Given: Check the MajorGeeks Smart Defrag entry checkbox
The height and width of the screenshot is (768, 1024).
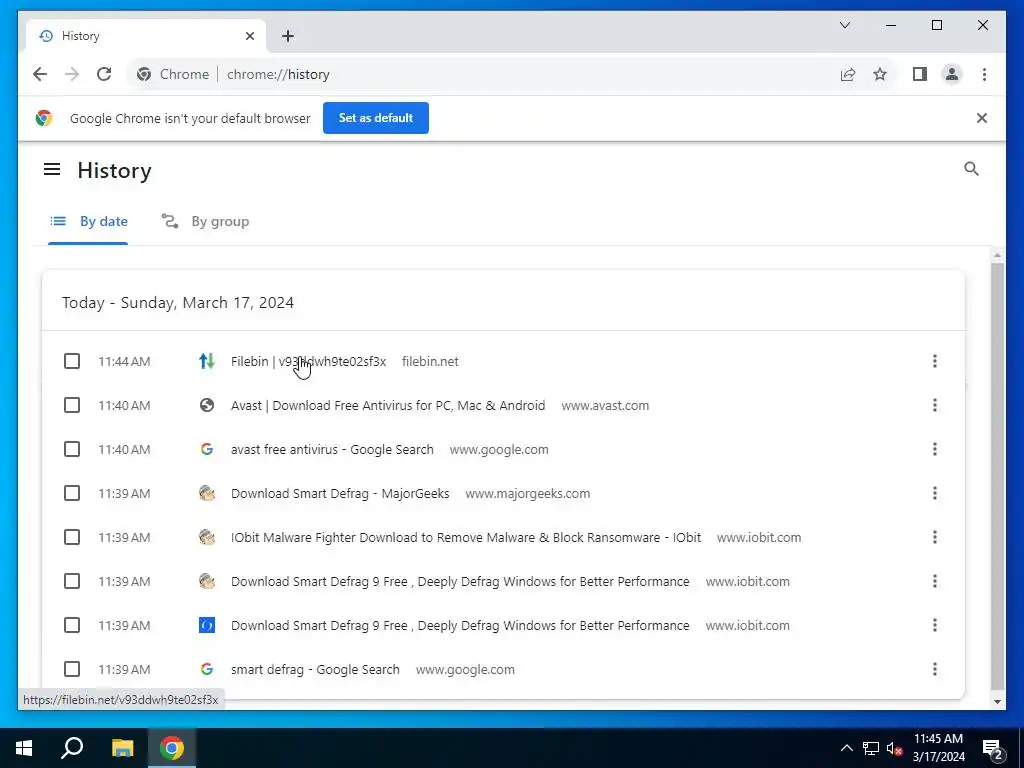Looking at the screenshot, I should coord(72,494).
